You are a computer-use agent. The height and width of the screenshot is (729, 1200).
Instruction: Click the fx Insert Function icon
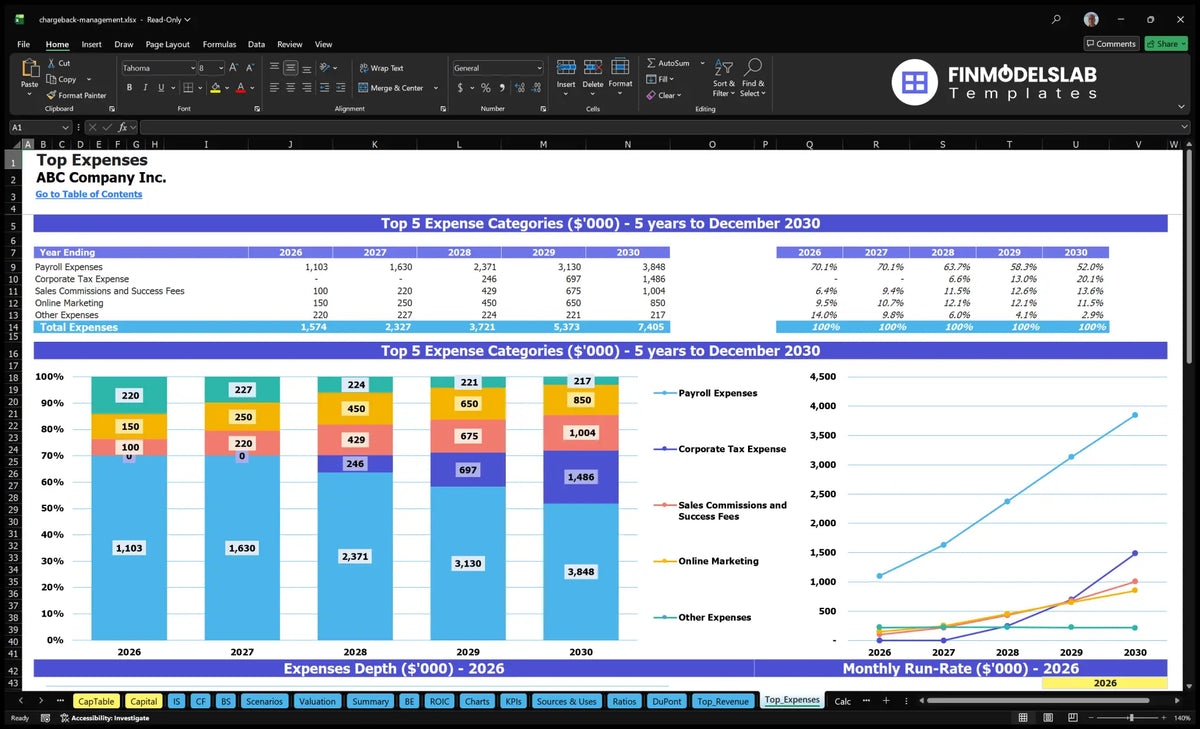tap(122, 127)
